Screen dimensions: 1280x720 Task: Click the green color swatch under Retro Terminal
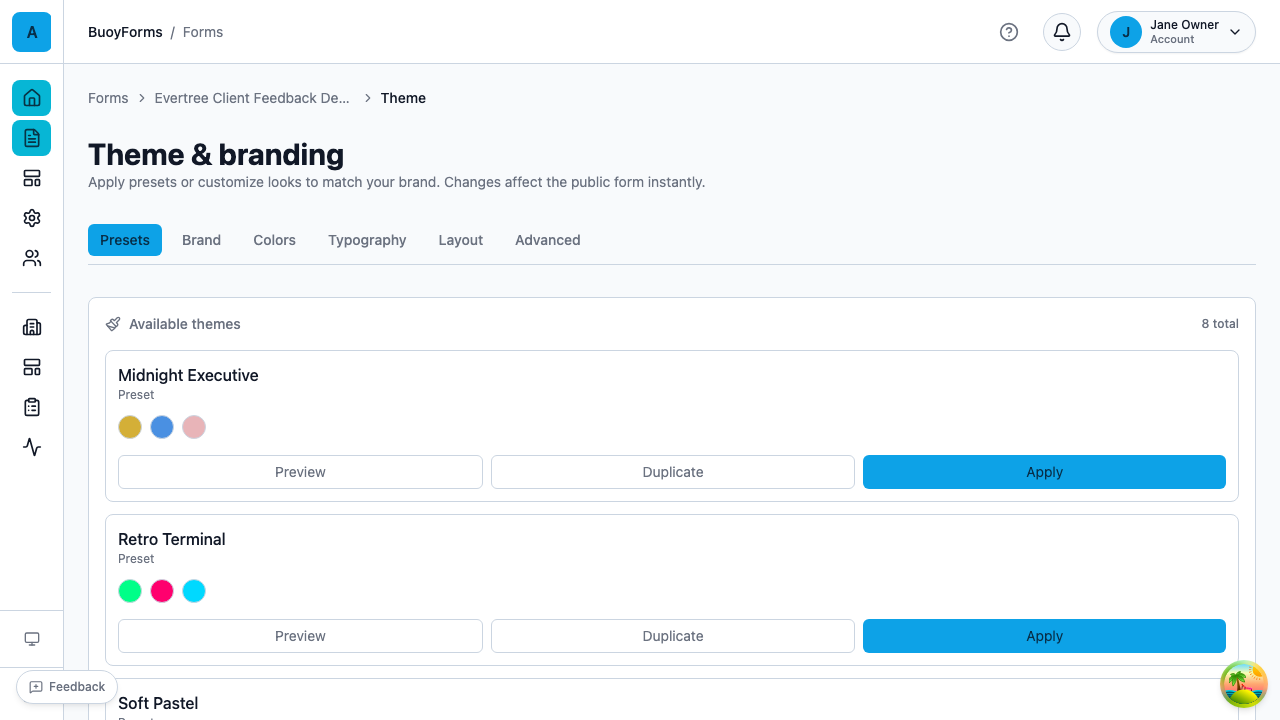(130, 591)
